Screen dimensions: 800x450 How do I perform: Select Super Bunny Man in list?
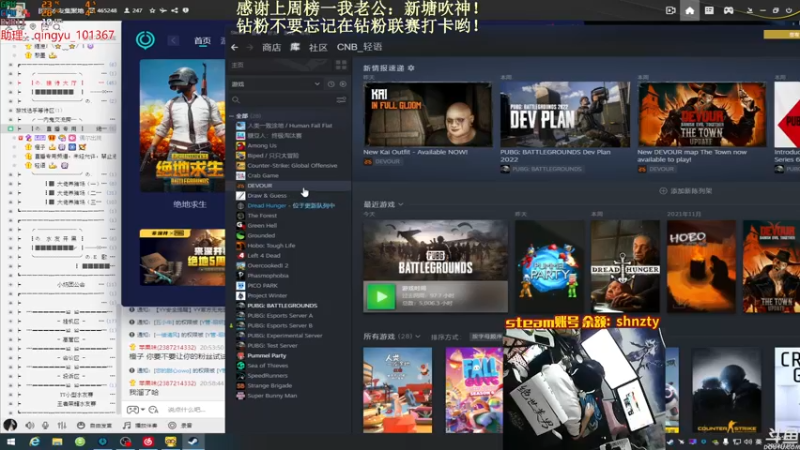coord(272,395)
